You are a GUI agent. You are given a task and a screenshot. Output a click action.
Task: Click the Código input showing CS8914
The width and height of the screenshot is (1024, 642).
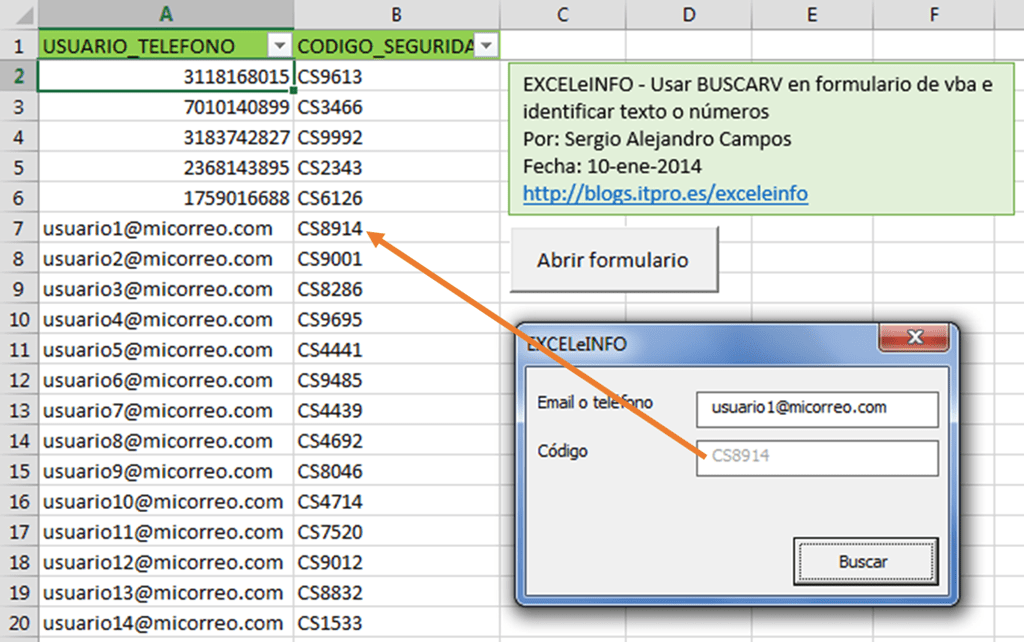pyautogui.click(x=817, y=458)
